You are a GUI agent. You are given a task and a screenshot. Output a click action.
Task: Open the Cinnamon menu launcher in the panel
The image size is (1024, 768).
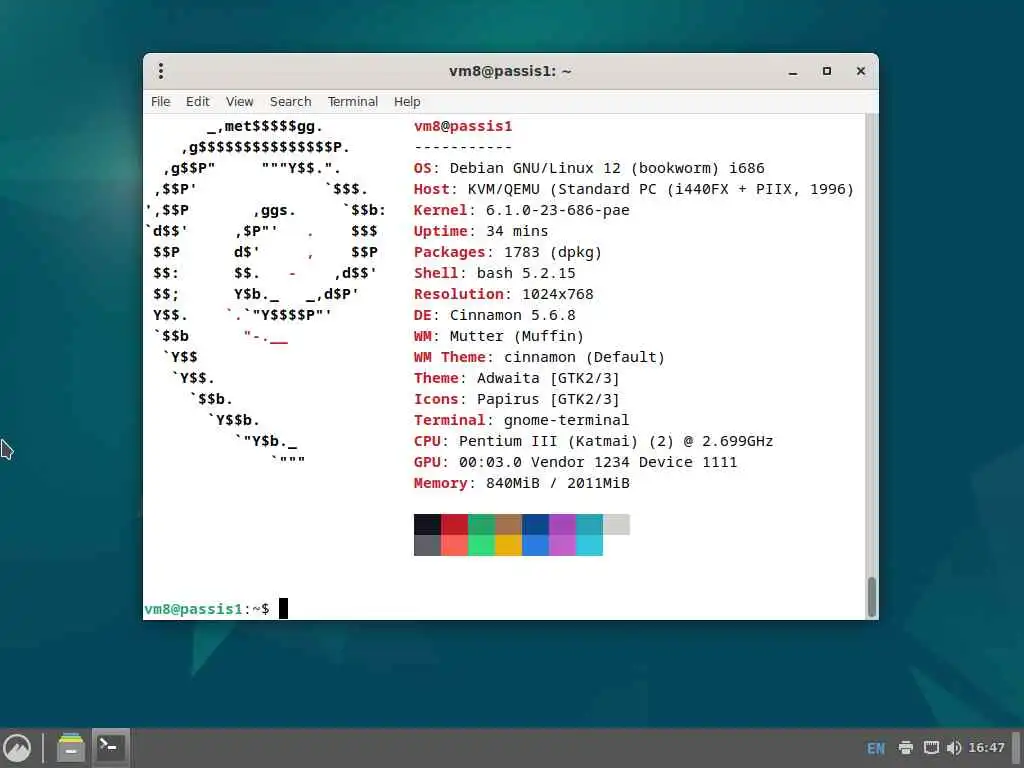point(17,748)
